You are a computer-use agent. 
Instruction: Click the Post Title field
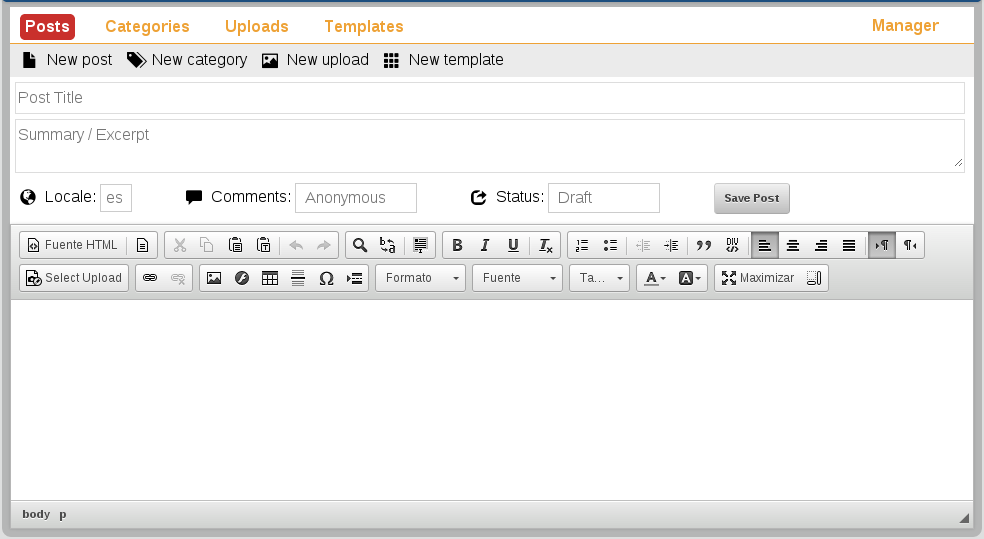[x=489, y=98]
